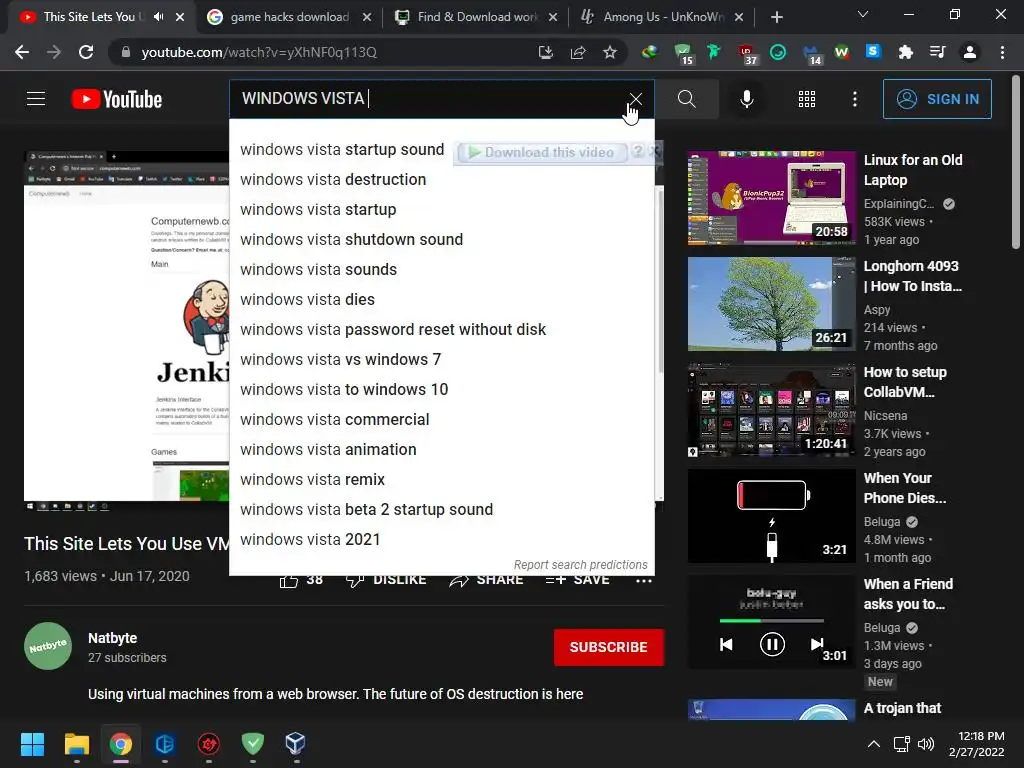Click the WINDOWS VISTA search field

428,99
